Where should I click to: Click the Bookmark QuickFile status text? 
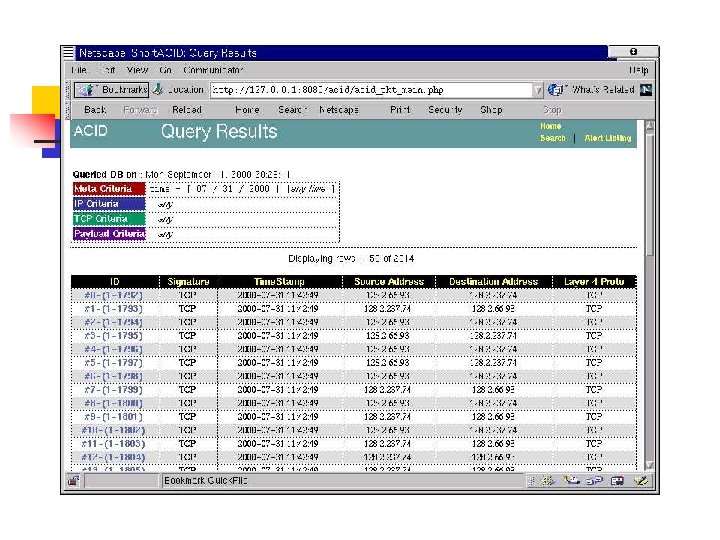[x=206, y=481]
